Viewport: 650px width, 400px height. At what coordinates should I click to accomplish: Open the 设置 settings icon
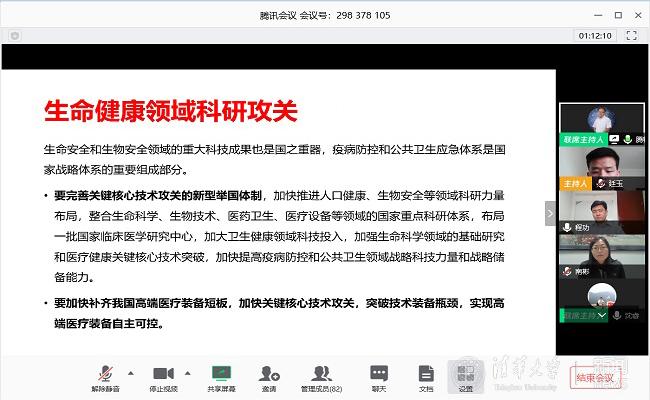pos(466,373)
